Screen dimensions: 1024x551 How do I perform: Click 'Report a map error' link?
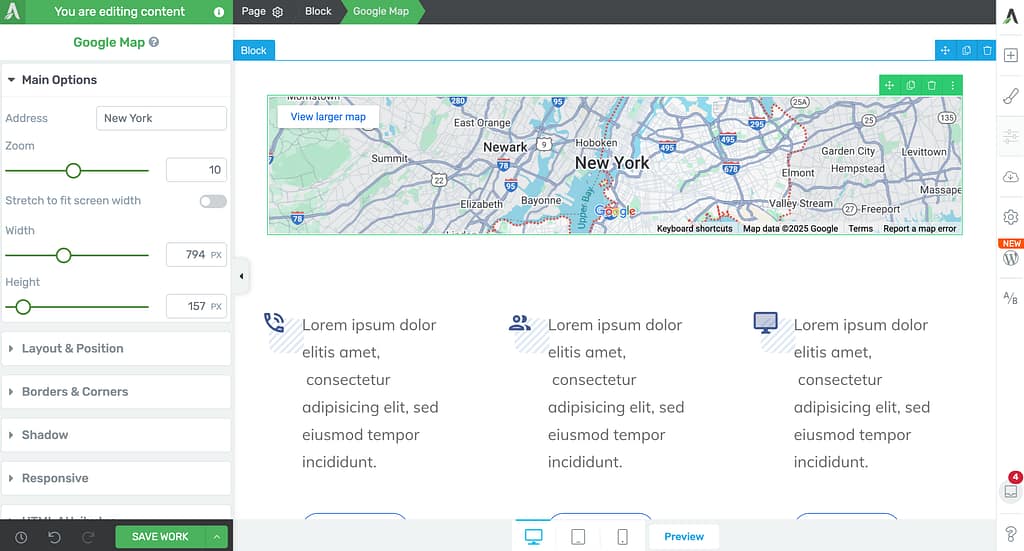click(x=920, y=228)
